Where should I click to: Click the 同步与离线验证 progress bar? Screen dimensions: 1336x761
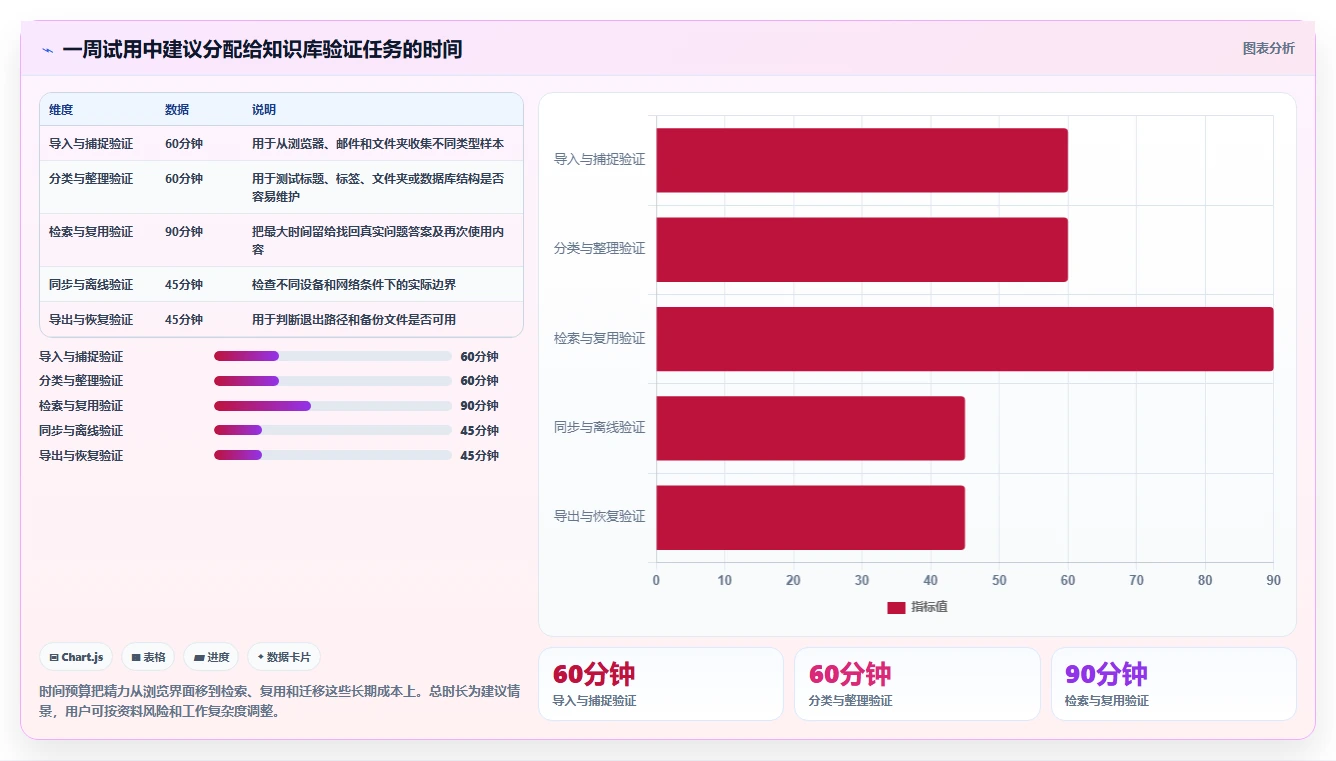(x=333, y=431)
